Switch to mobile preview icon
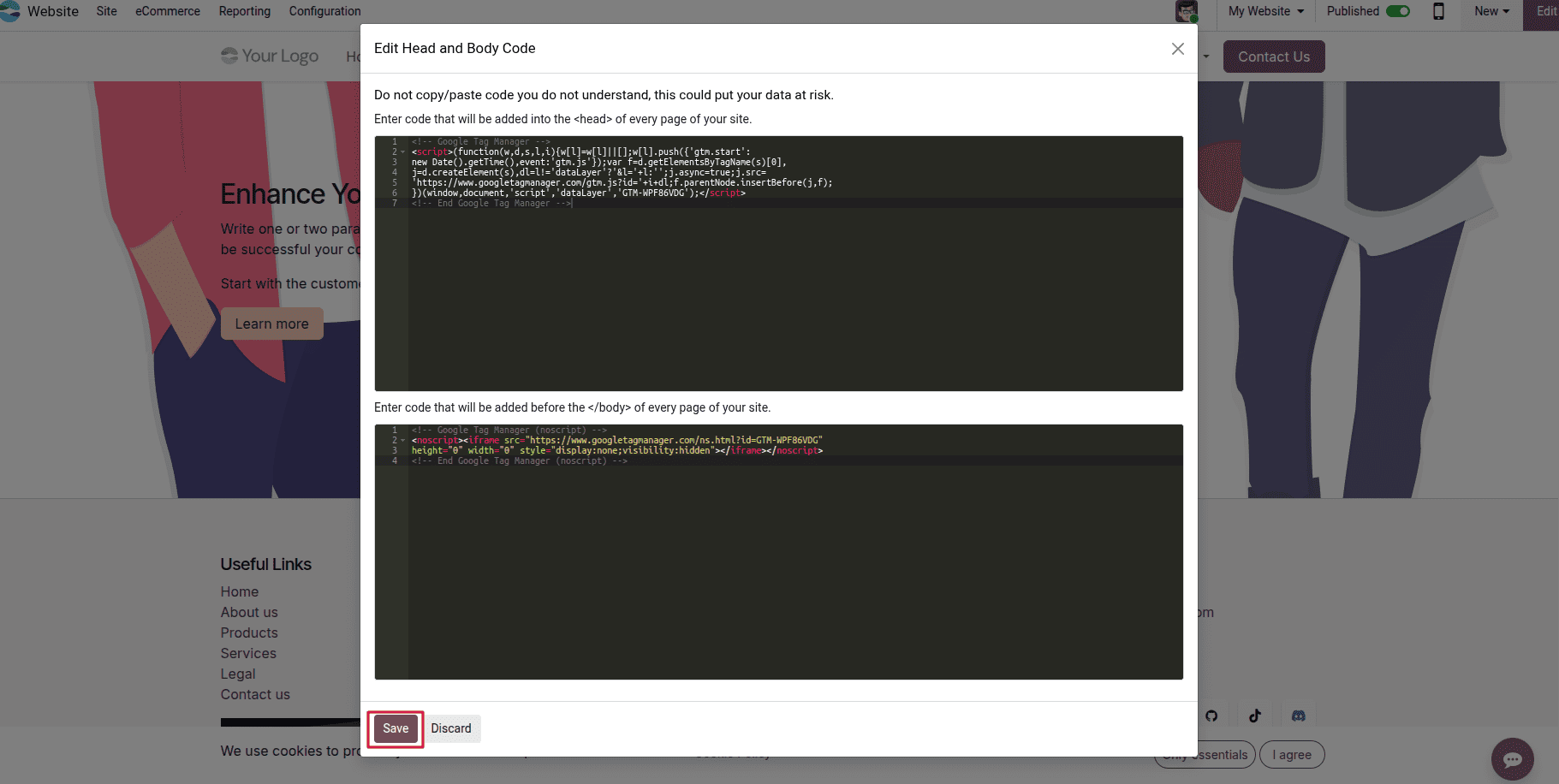This screenshot has width=1559, height=784. click(1439, 11)
